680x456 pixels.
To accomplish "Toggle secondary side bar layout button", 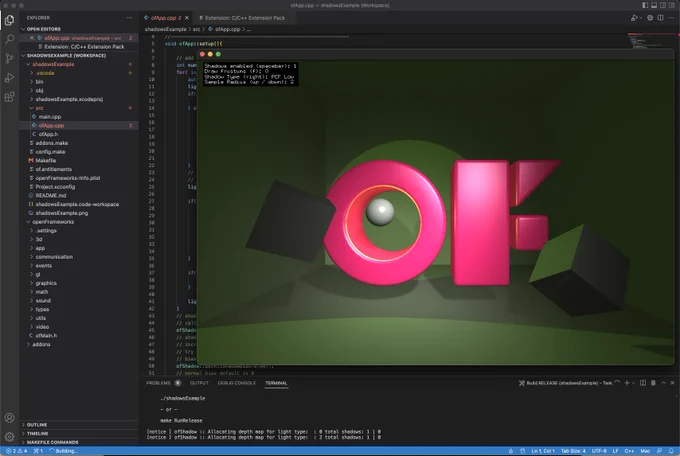I will point(663,5).
